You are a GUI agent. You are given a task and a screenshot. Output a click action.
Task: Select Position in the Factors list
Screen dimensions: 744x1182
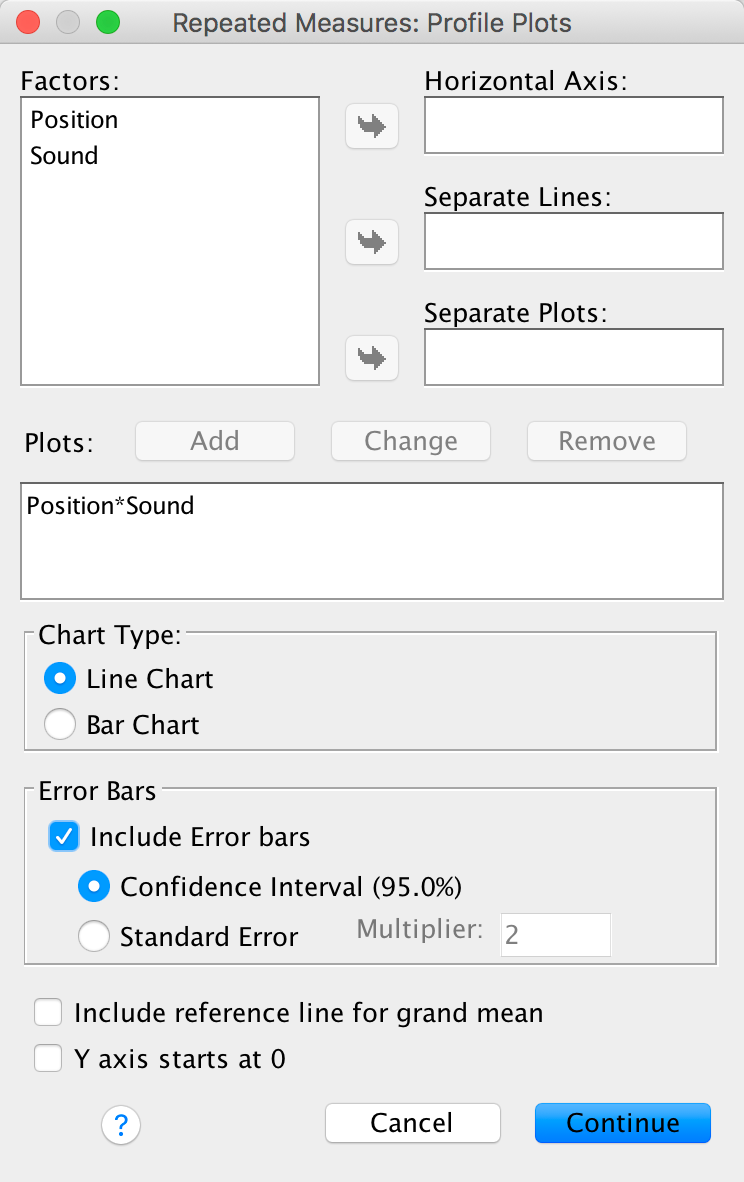[x=74, y=120]
